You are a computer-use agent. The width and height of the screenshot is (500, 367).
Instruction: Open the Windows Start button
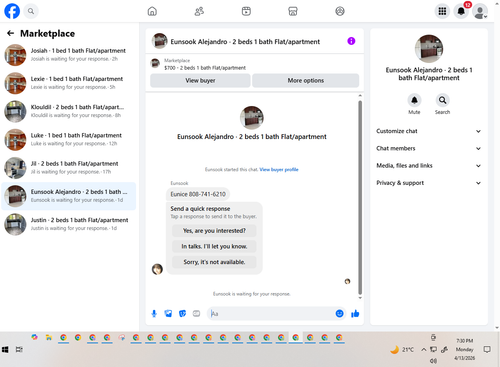pyautogui.click(x=5, y=349)
